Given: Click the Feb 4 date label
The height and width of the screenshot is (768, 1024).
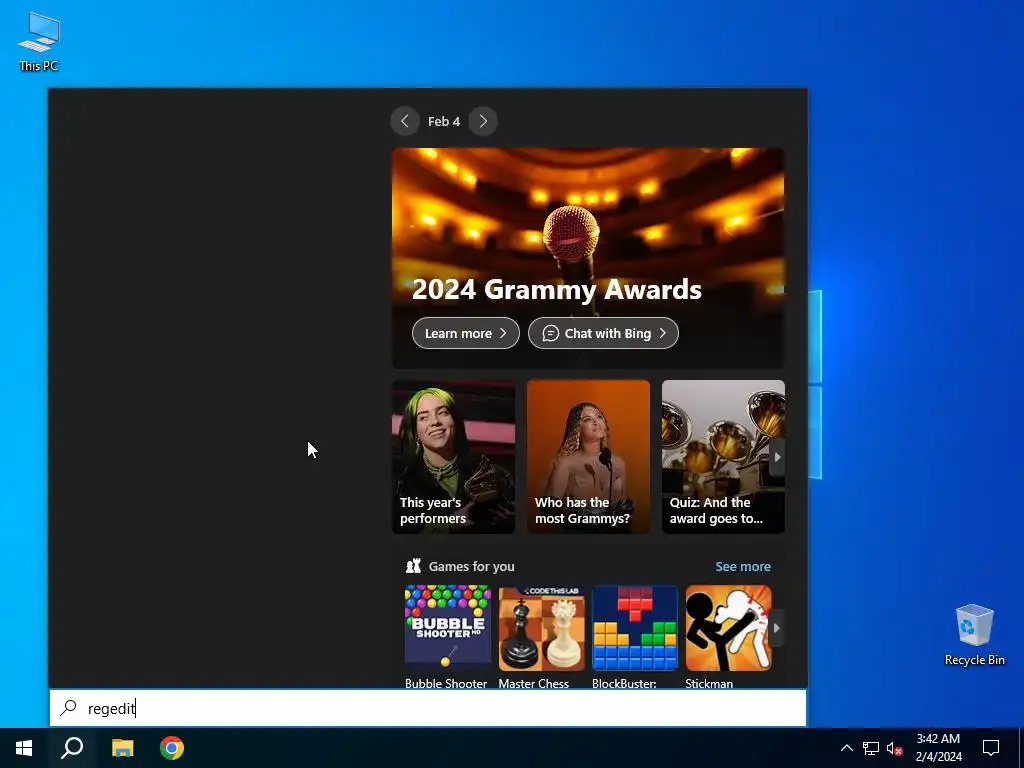Looking at the screenshot, I should (444, 121).
